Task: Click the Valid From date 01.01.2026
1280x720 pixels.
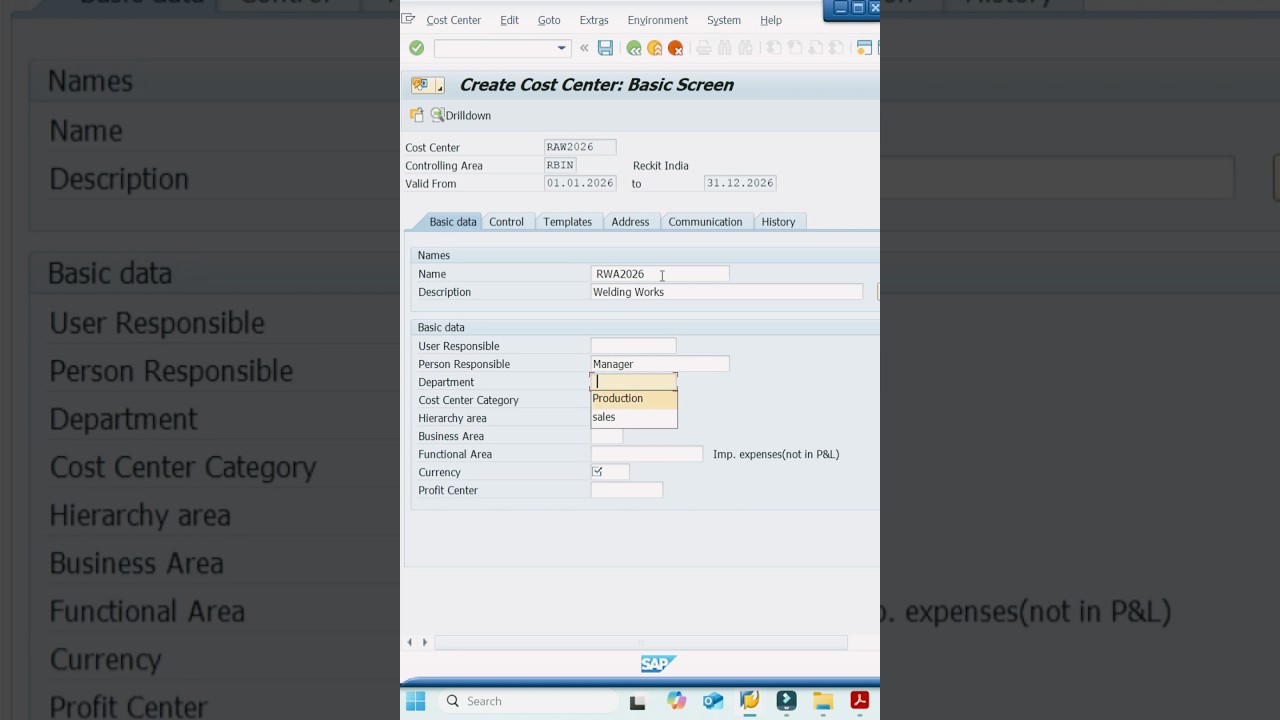Action: [580, 183]
